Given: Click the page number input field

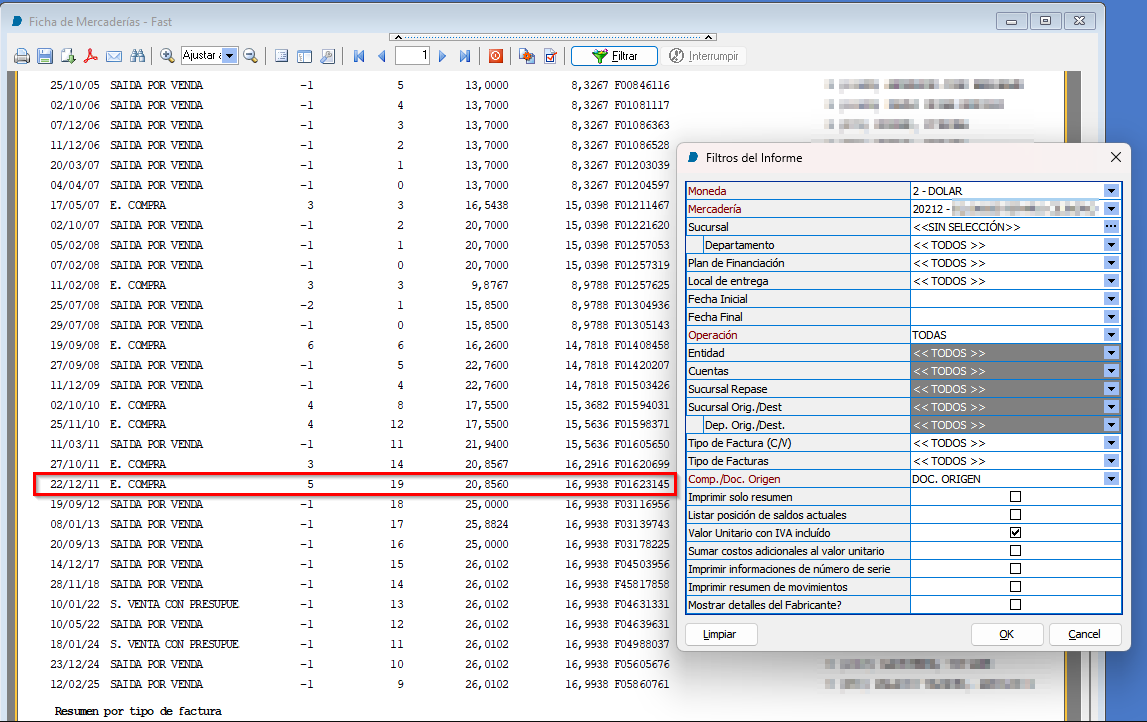Looking at the screenshot, I should (x=412, y=56).
